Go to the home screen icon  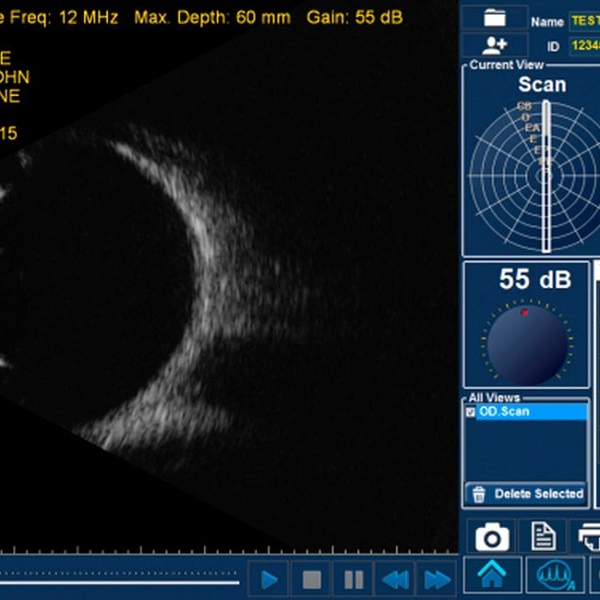[x=492, y=574]
